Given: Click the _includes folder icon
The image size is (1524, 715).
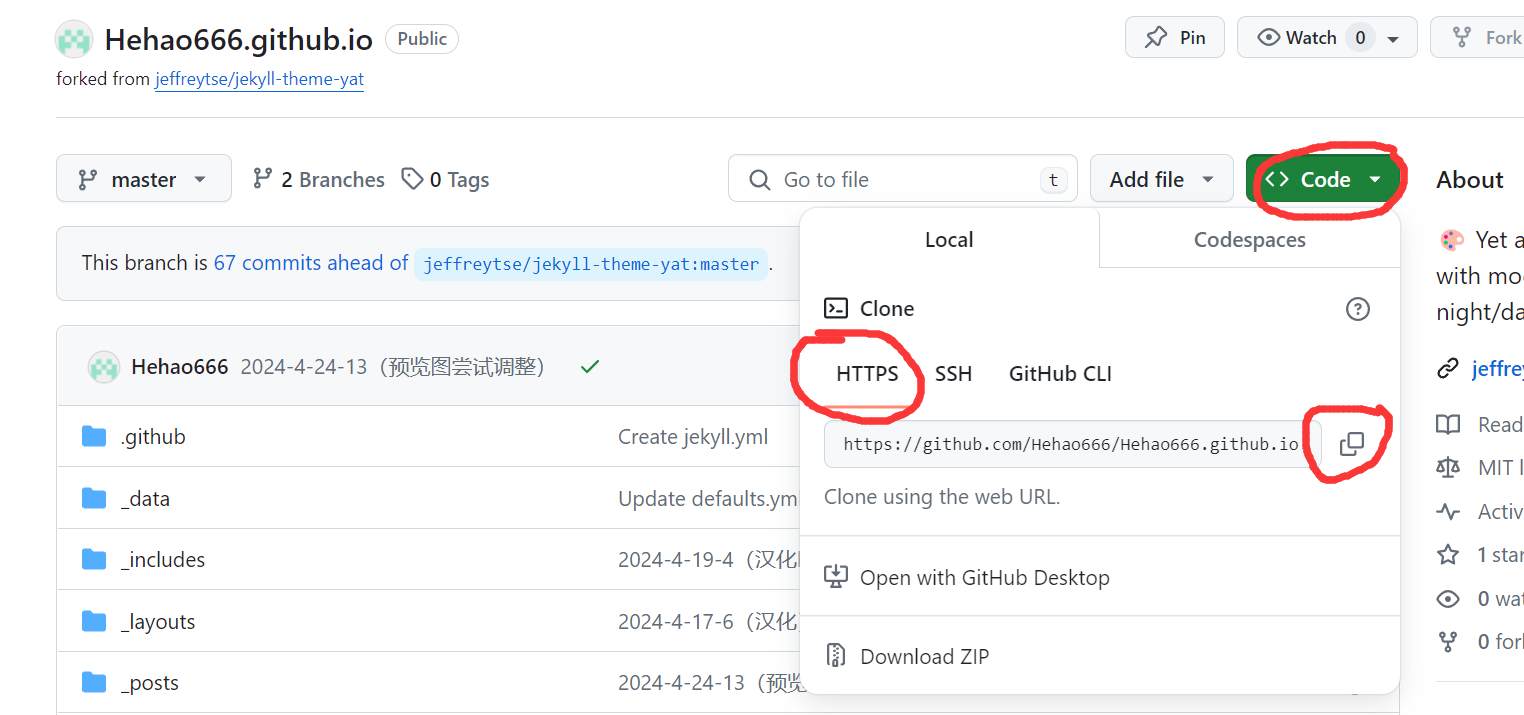Looking at the screenshot, I should [x=94, y=560].
